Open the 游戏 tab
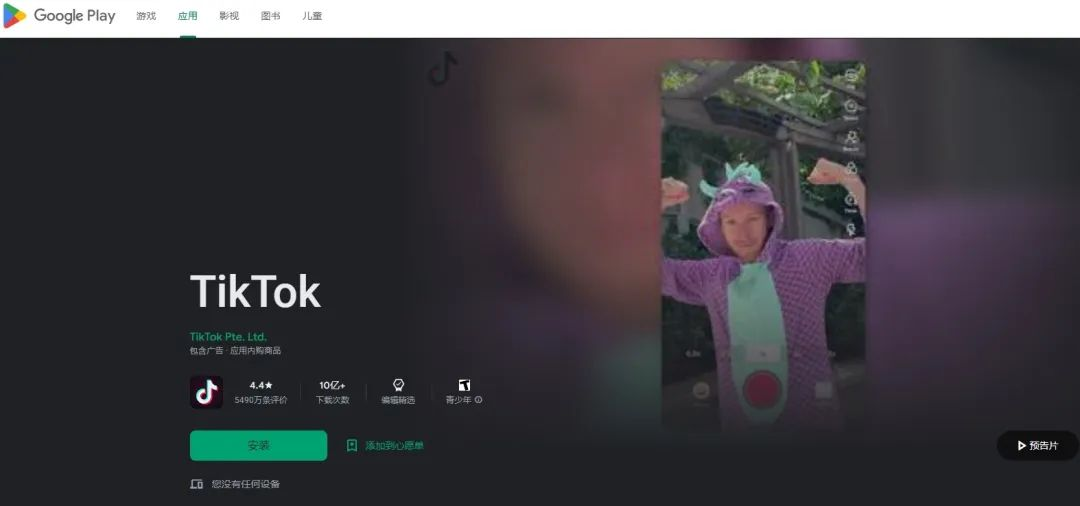 pyautogui.click(x=146, y=16)
